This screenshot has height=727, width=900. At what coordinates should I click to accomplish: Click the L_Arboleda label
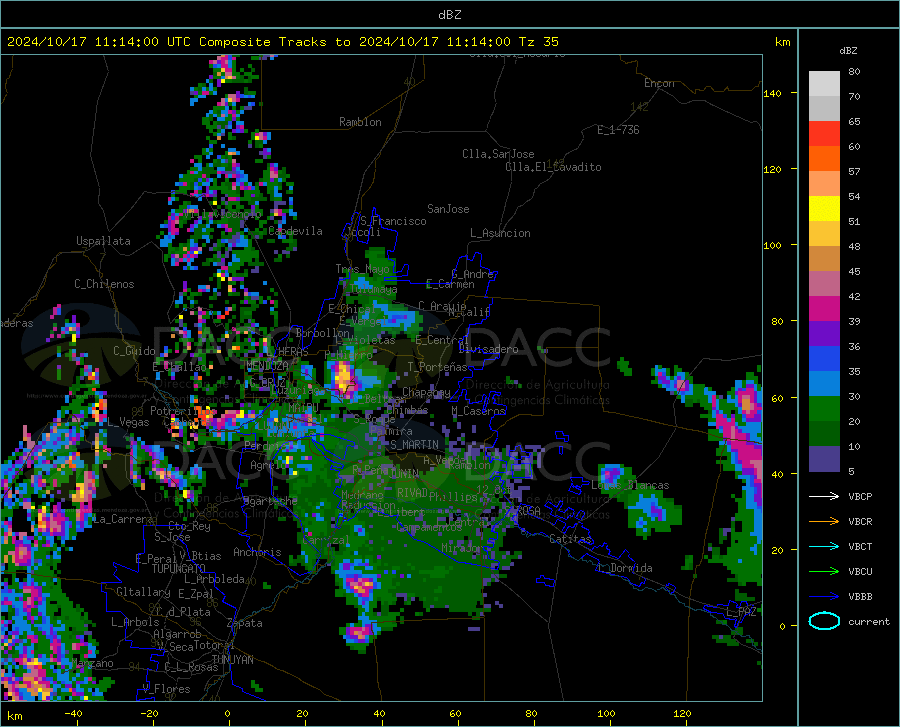coord(214,579)
